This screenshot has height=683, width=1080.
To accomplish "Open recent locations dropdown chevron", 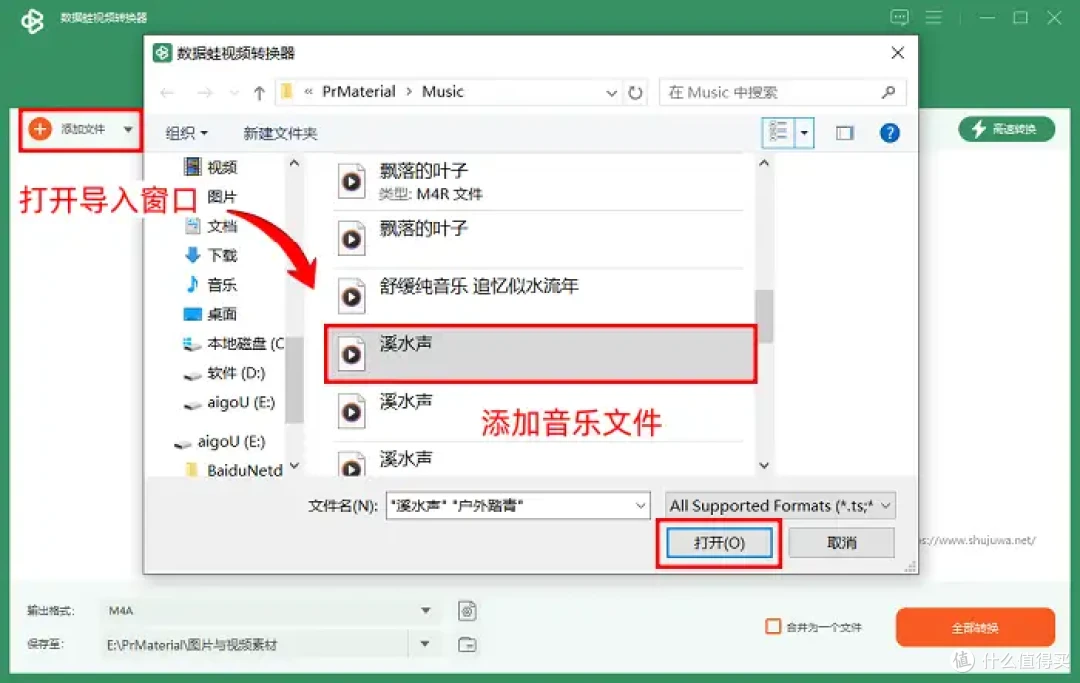I will tap(234, 93).
